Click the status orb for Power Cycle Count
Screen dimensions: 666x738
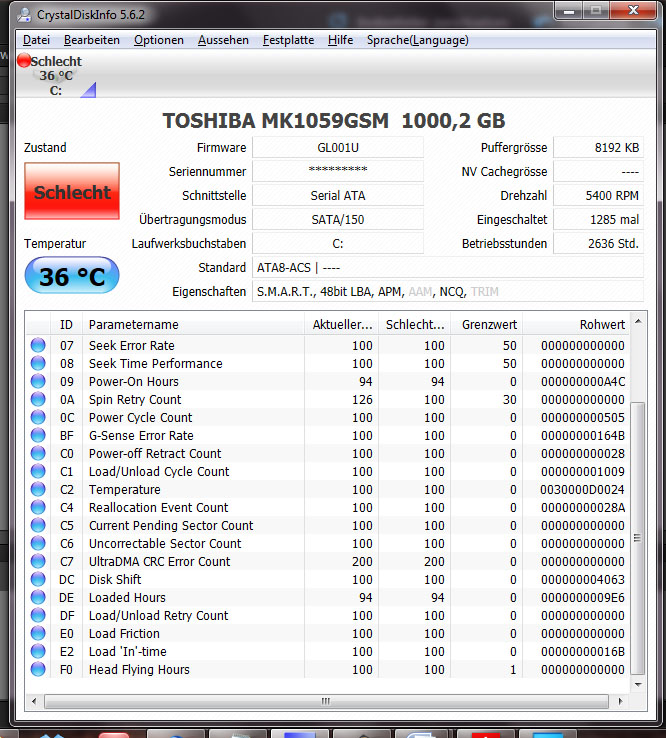coord(38,417)
